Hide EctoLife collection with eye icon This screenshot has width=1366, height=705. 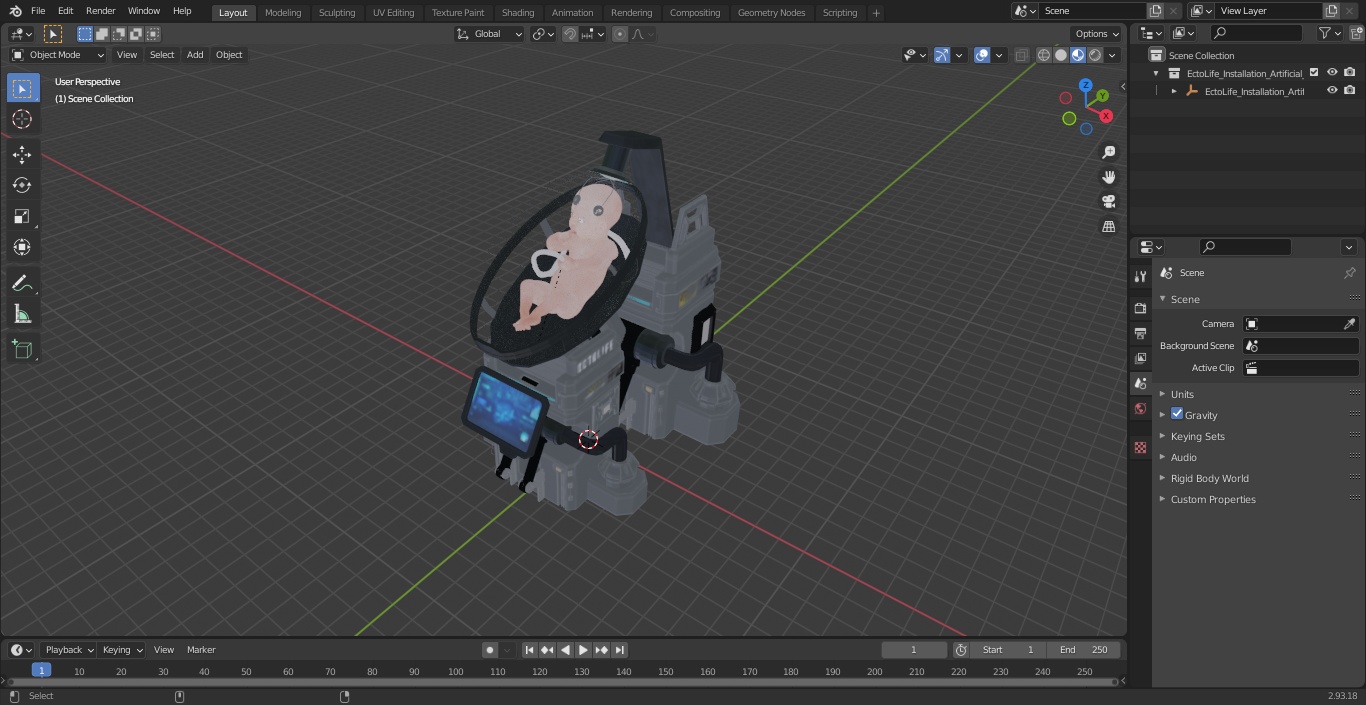click(x=1332, y=73)
